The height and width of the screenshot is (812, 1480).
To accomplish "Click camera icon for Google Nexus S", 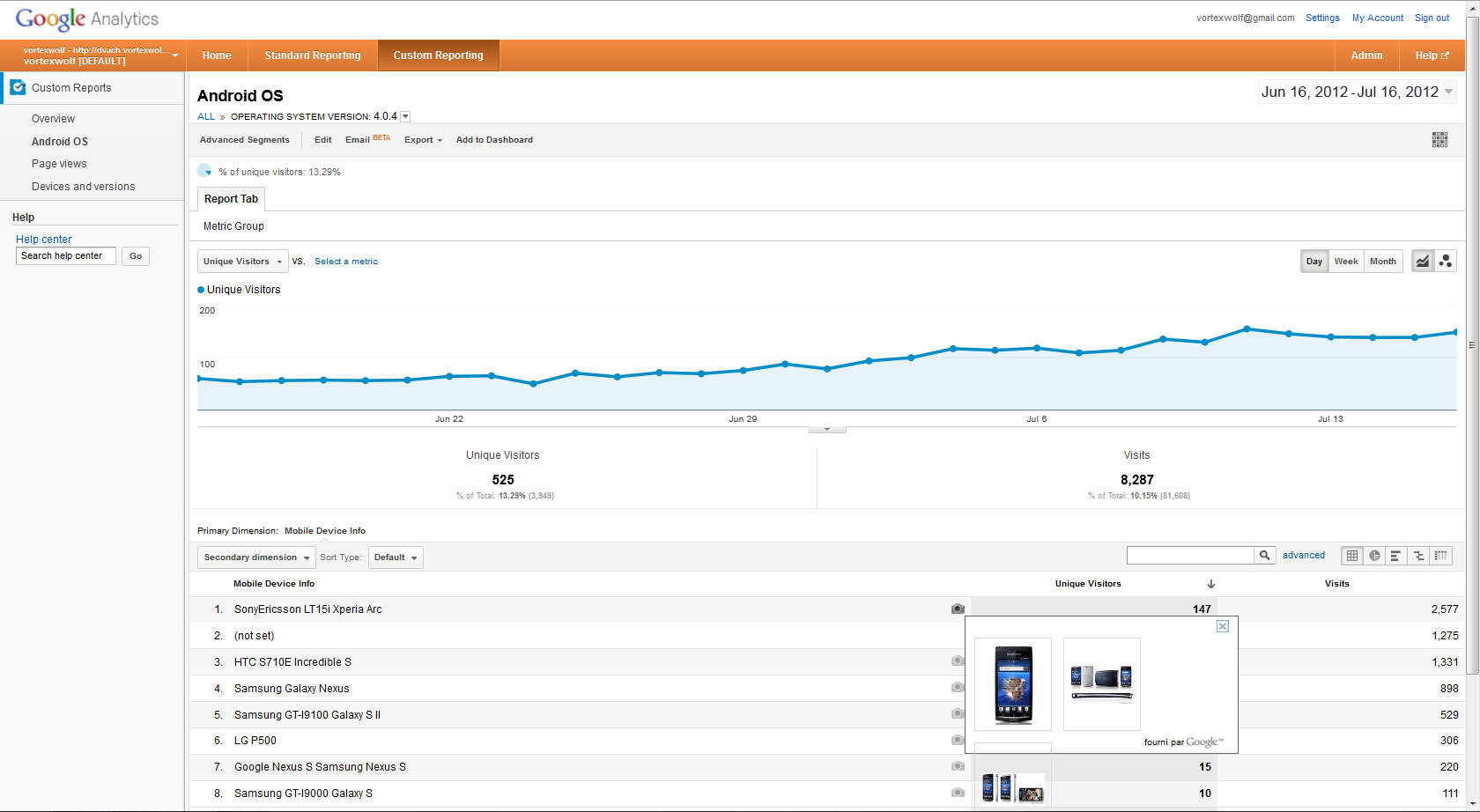I will point(958,766).
